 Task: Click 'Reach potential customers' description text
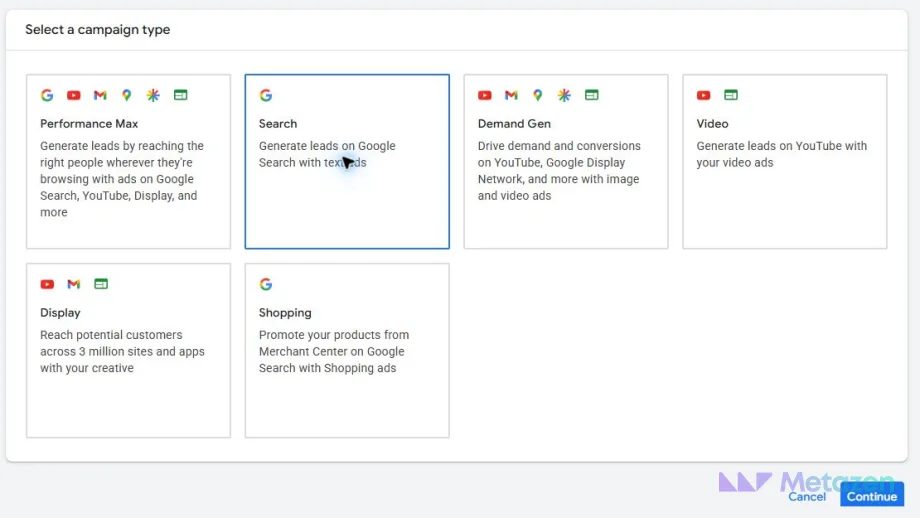122,351
